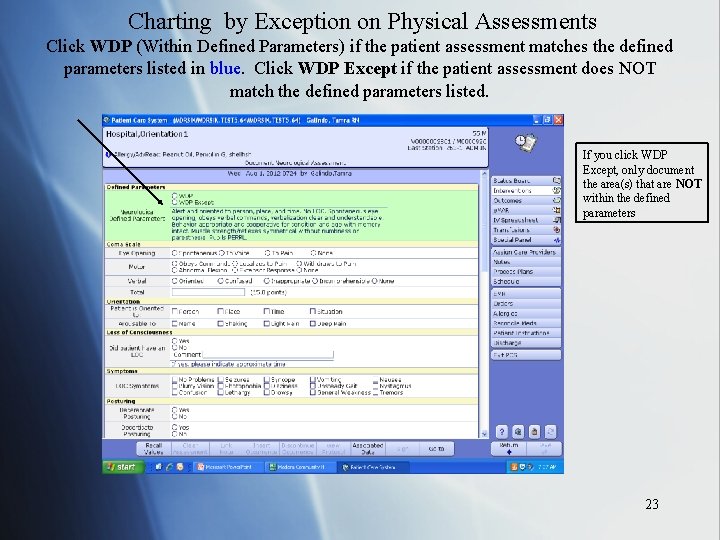Check the General Weakness symptom checkbox

pos(313,393)
